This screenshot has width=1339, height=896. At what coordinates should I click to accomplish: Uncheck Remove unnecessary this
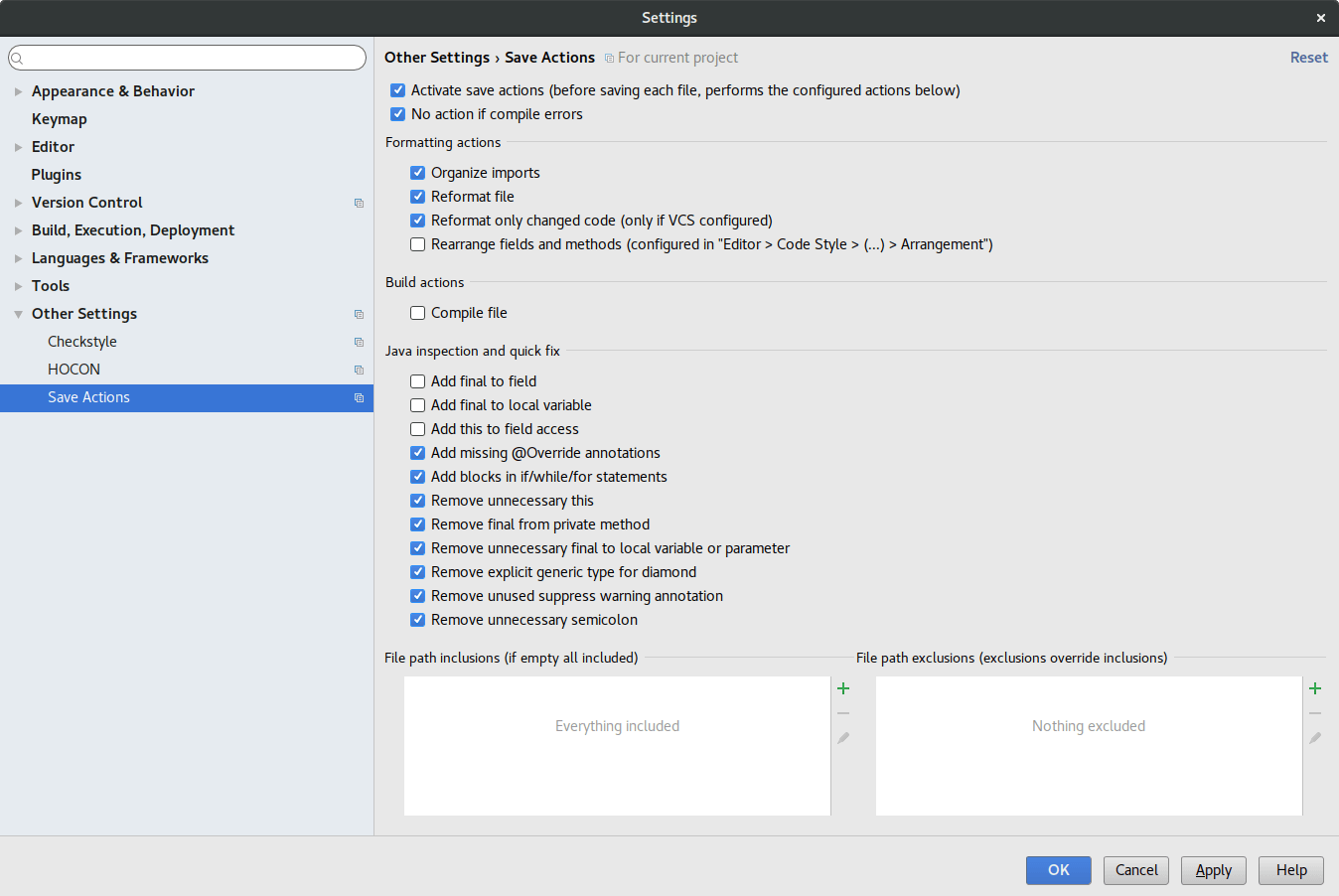pos(418,501)
